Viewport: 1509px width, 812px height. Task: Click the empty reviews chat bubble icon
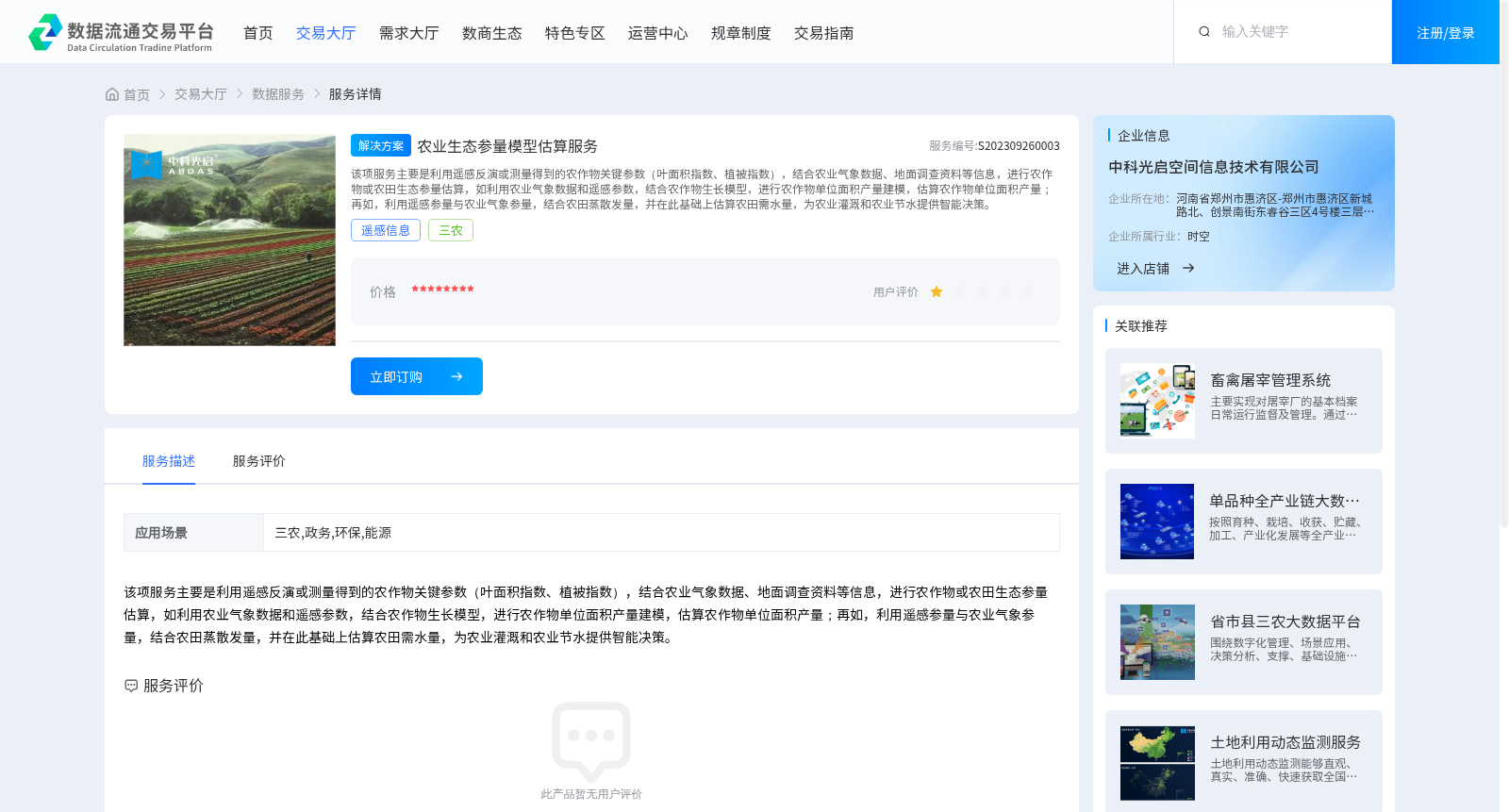[591, 742]
